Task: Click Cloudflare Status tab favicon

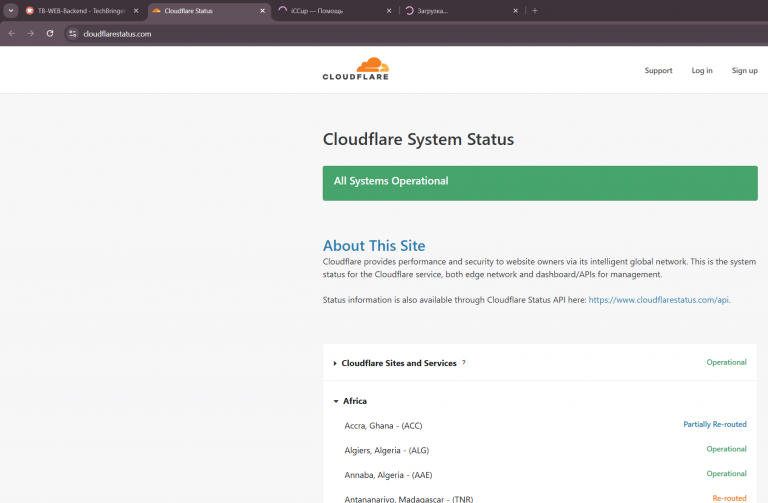Action: click(156, 11)
